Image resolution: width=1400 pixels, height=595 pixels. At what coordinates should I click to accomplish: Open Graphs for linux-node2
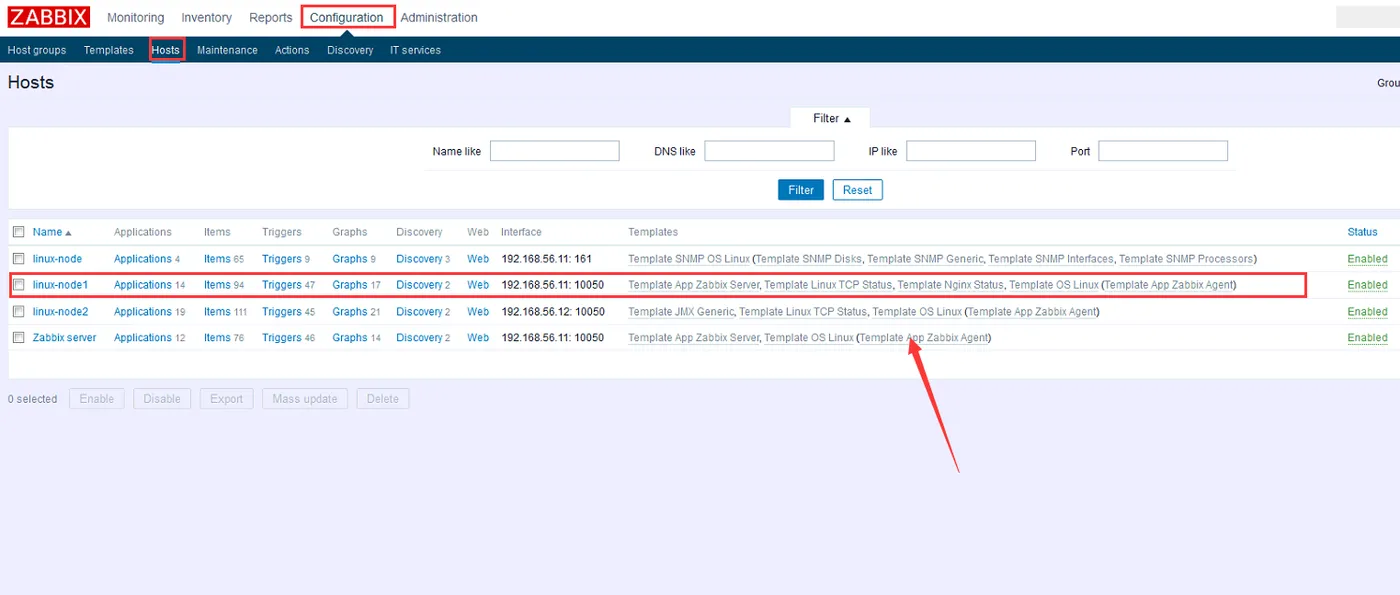coord(350,312)
